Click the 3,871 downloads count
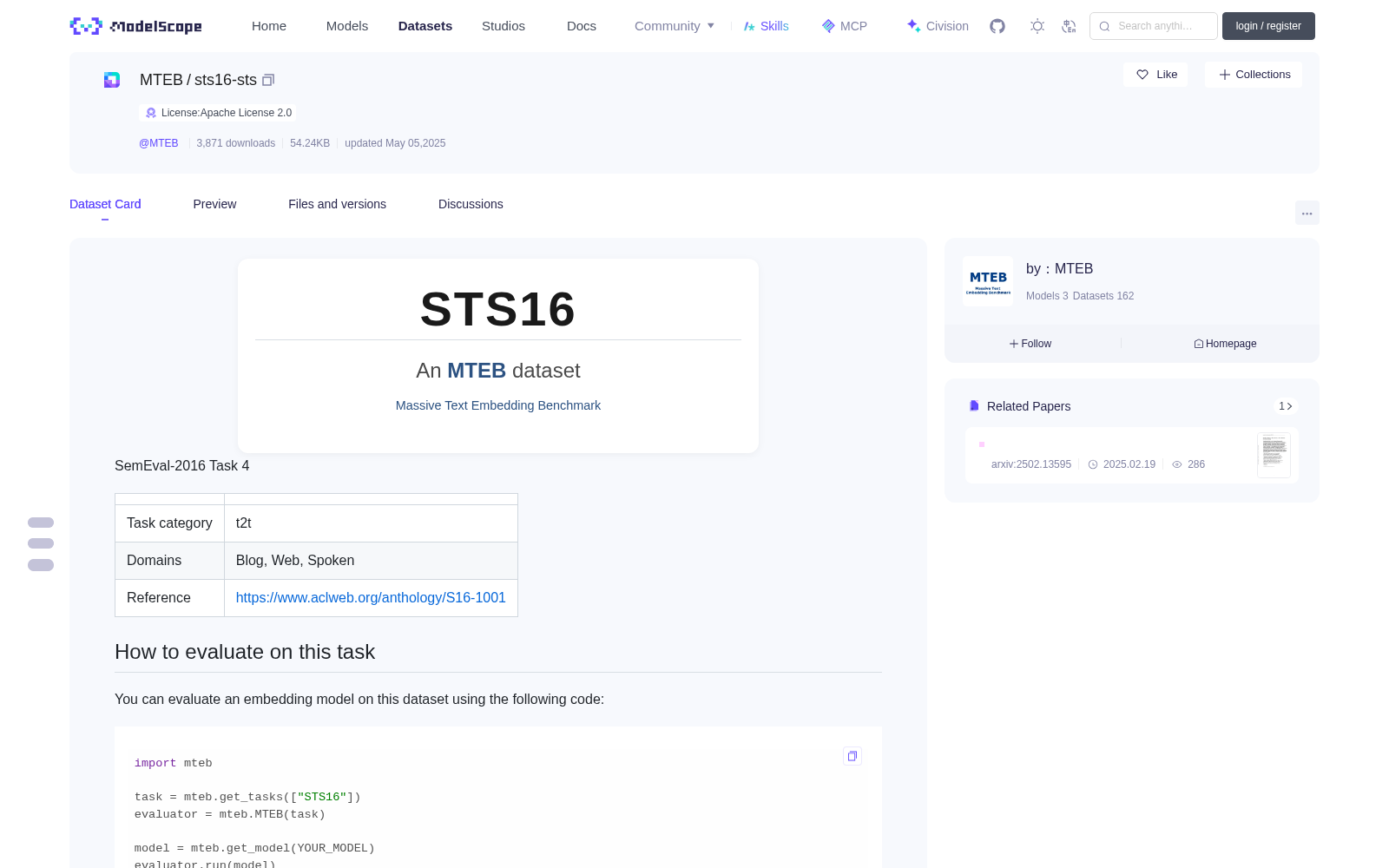Viewport: 1389px width, 868px height. coord(236,143)
